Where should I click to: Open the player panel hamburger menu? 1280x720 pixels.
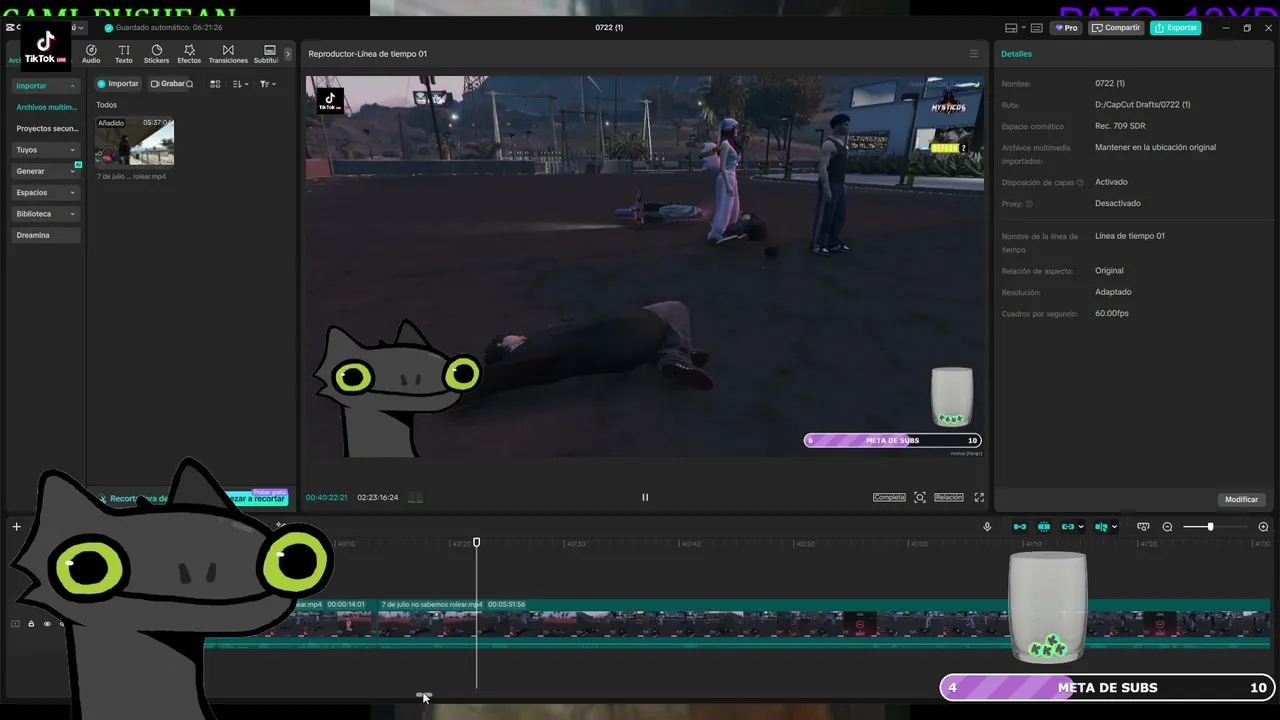point(974,54)
